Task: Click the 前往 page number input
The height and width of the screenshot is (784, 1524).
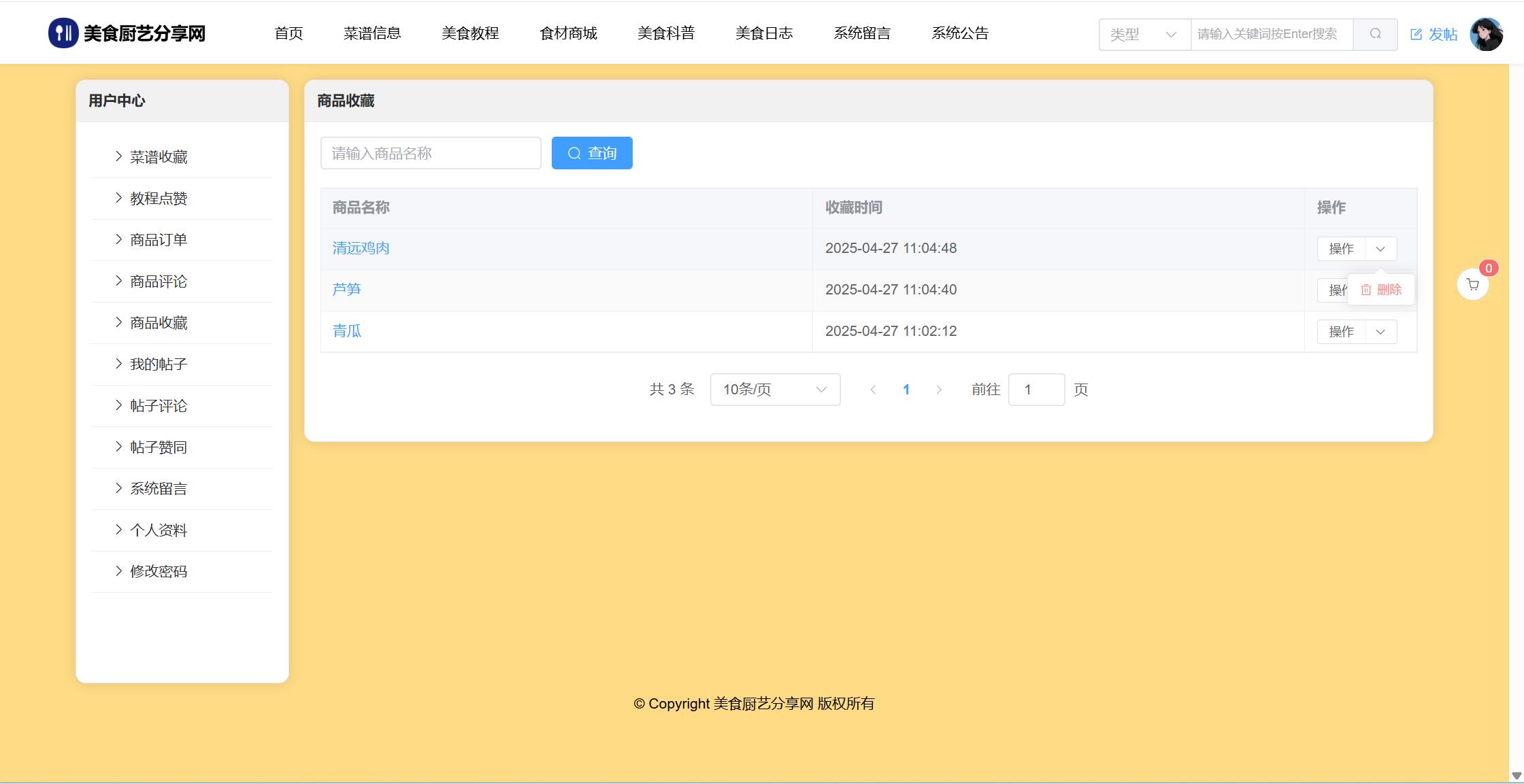Action: tap(1036, 390)
